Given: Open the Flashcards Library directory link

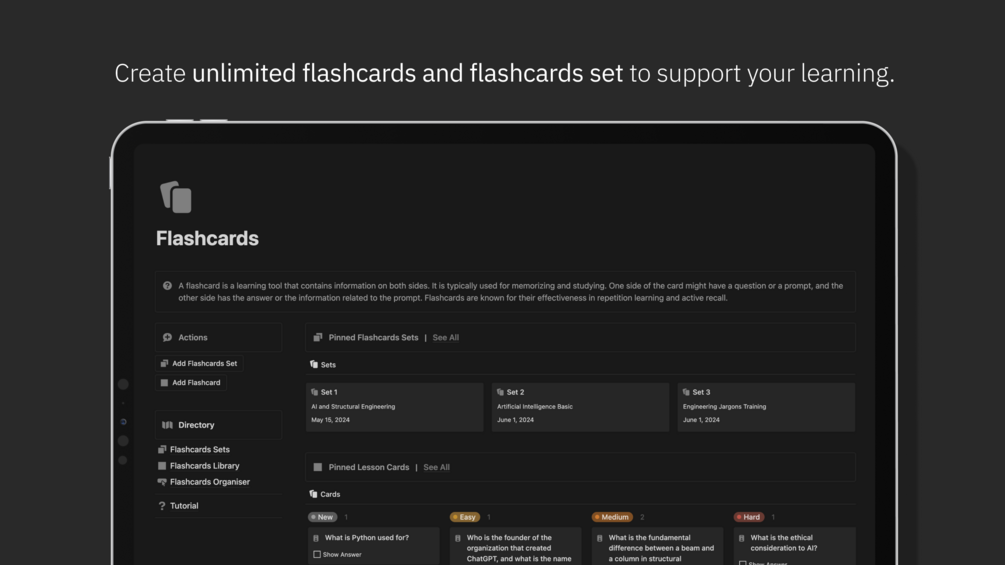Looking at the screenshot, I should pyautogui.click(x=204, y=466).
